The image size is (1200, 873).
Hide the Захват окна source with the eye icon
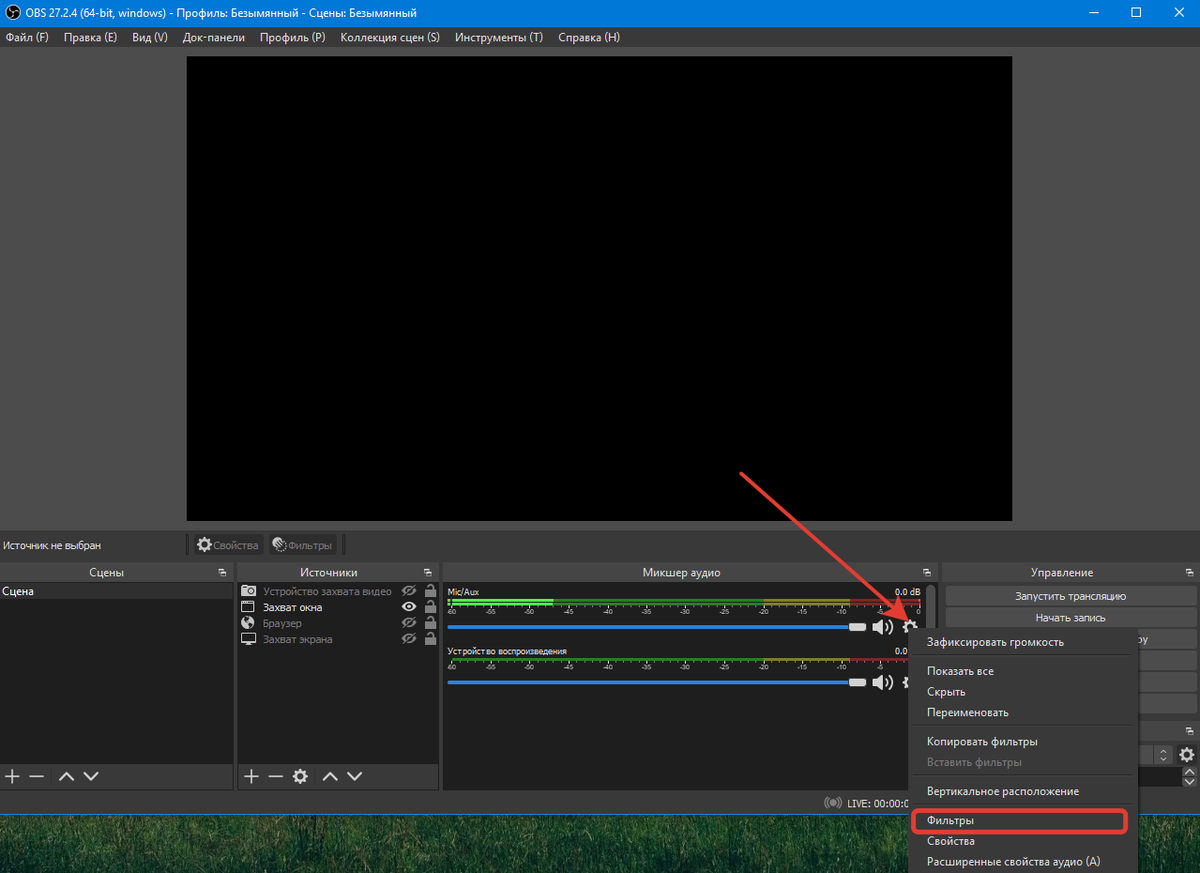pos(408,607)
